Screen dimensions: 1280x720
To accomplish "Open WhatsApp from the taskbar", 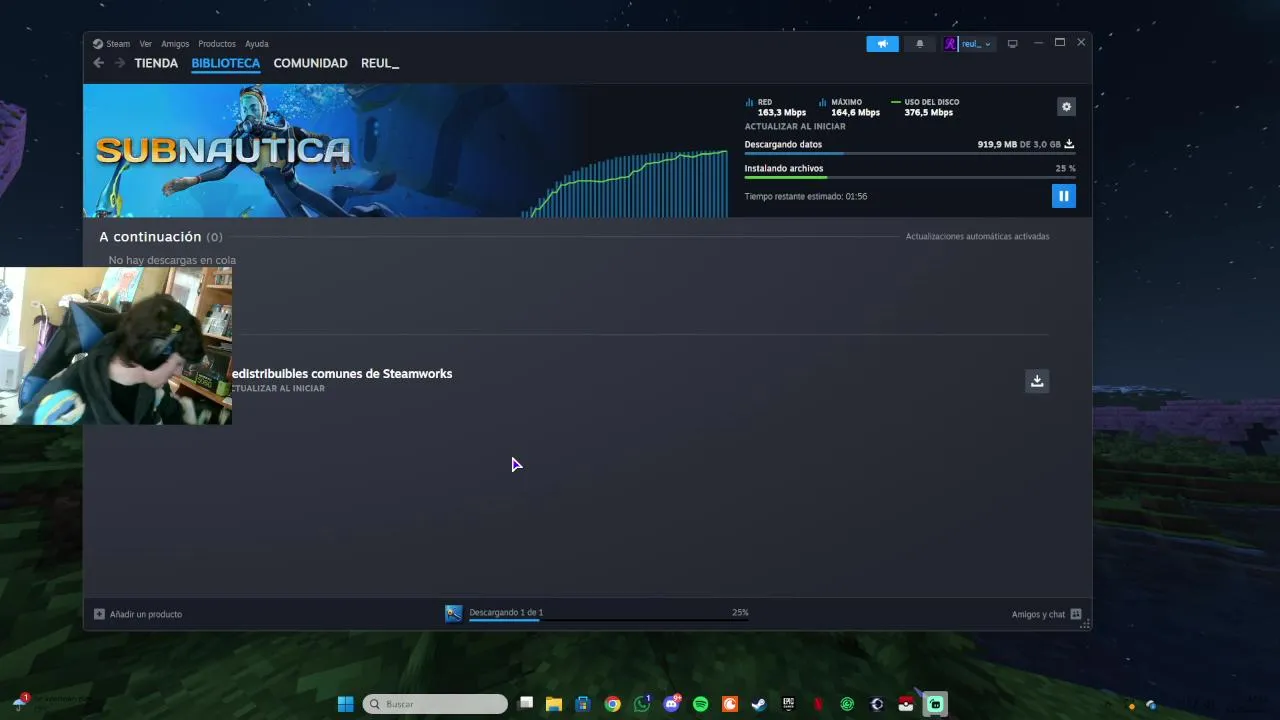I will pos(642,704).
